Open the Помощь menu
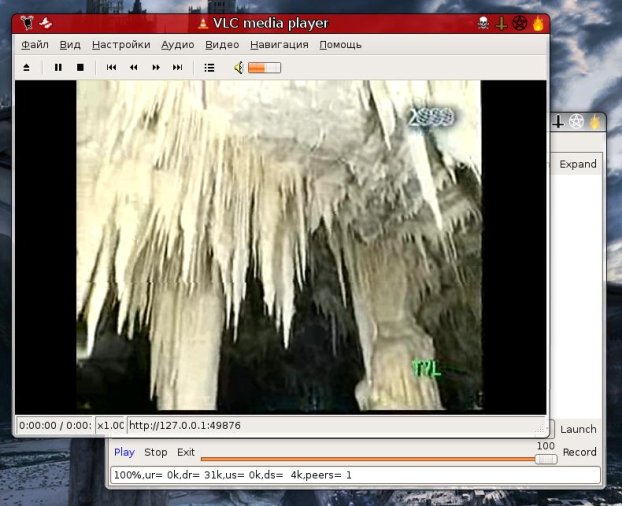Viewport: 622px width, 506px height. click(x=341, y=45)
